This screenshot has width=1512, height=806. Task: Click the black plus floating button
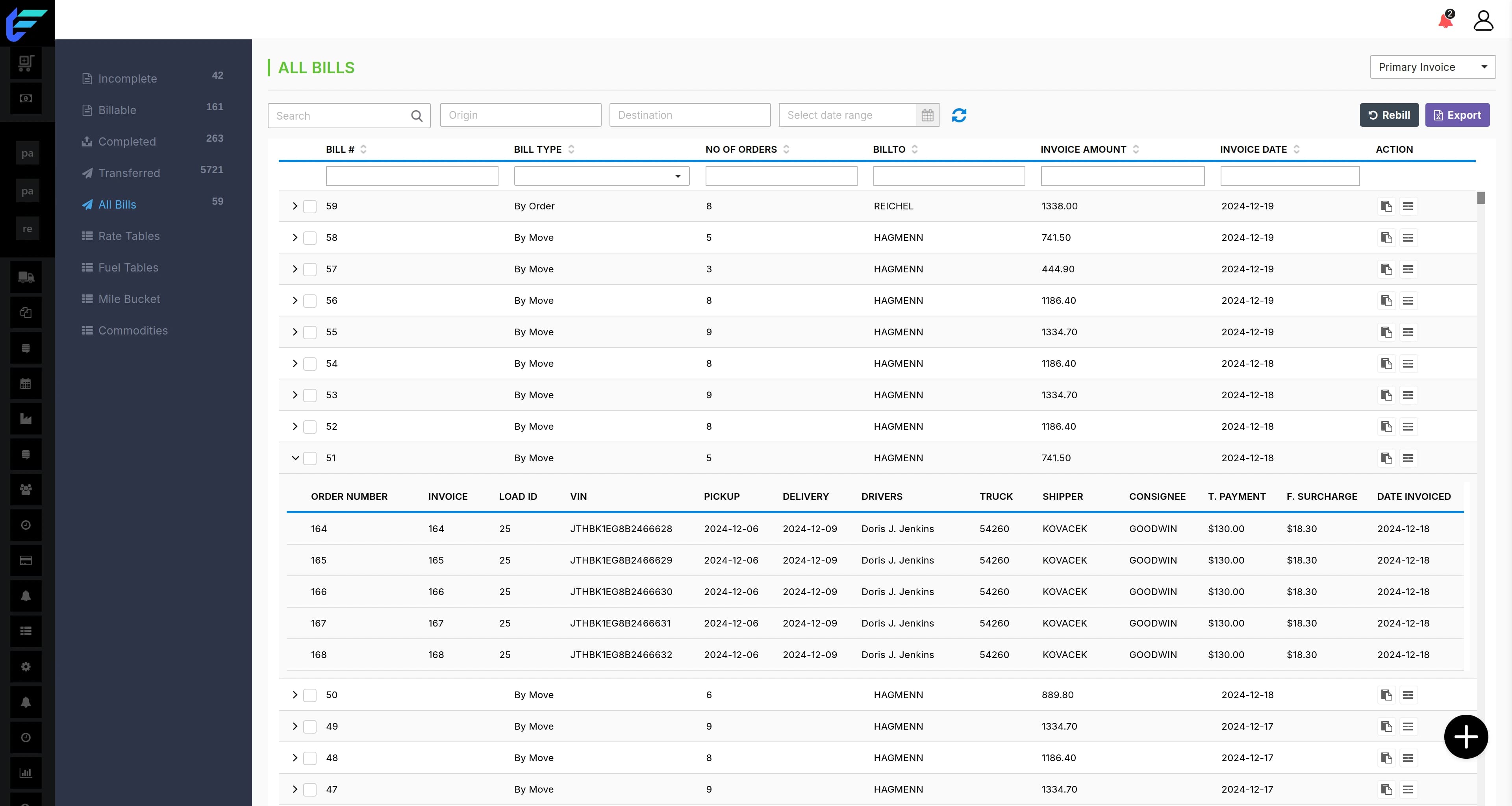point(1466,737)
